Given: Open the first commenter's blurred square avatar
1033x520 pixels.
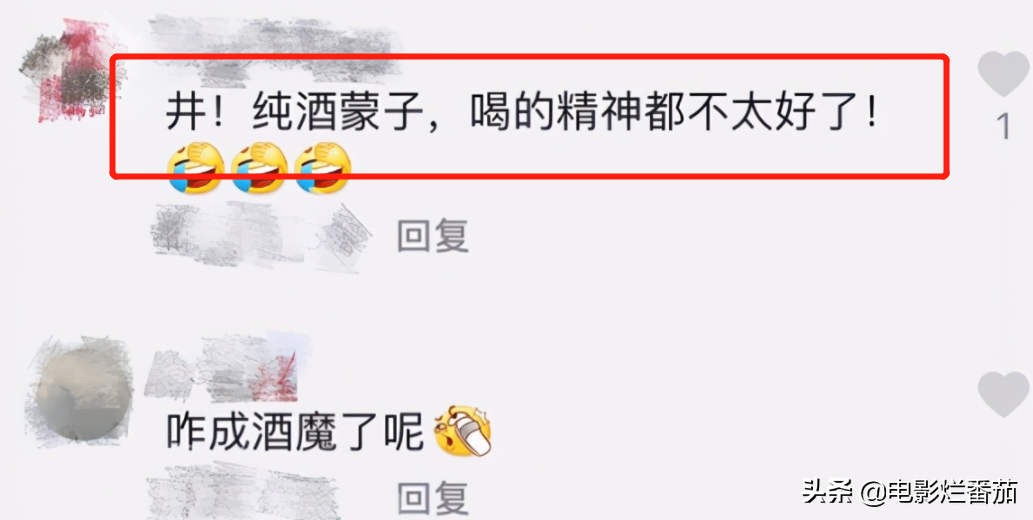Looking at the screenshot, I should [x=64, y=71].
